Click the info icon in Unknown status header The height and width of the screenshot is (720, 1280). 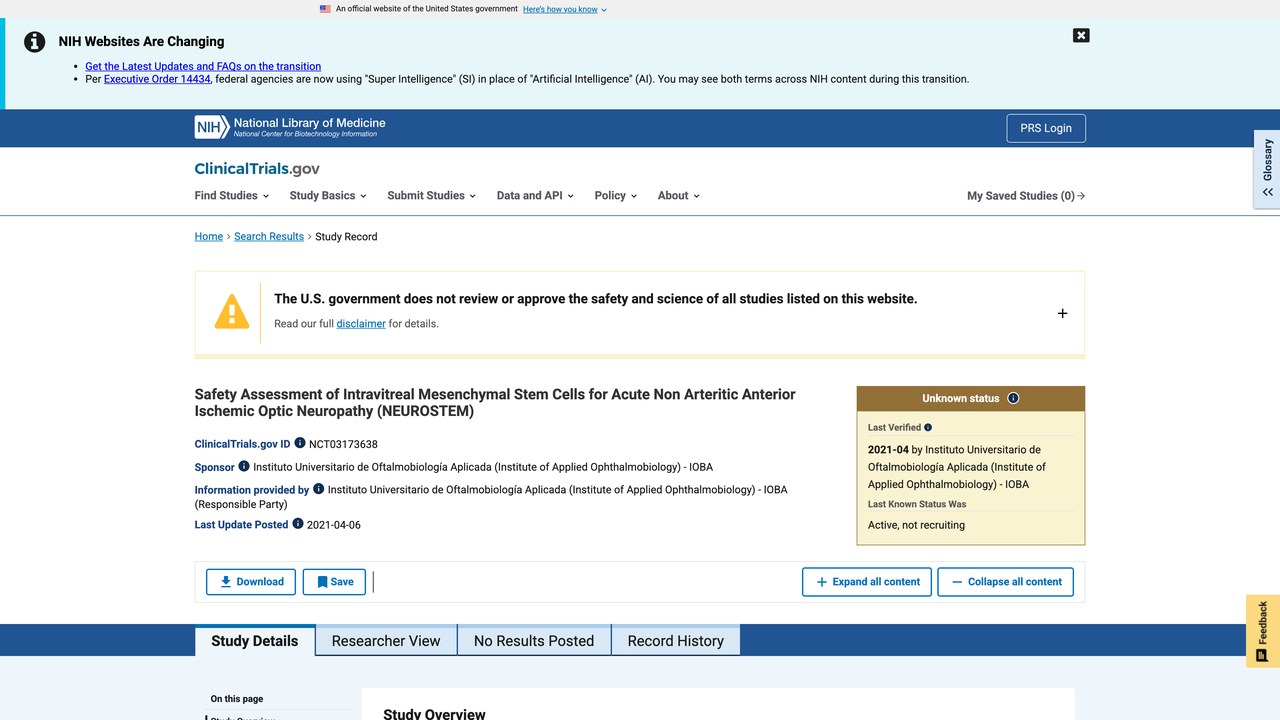click(x=1013, y=398)
